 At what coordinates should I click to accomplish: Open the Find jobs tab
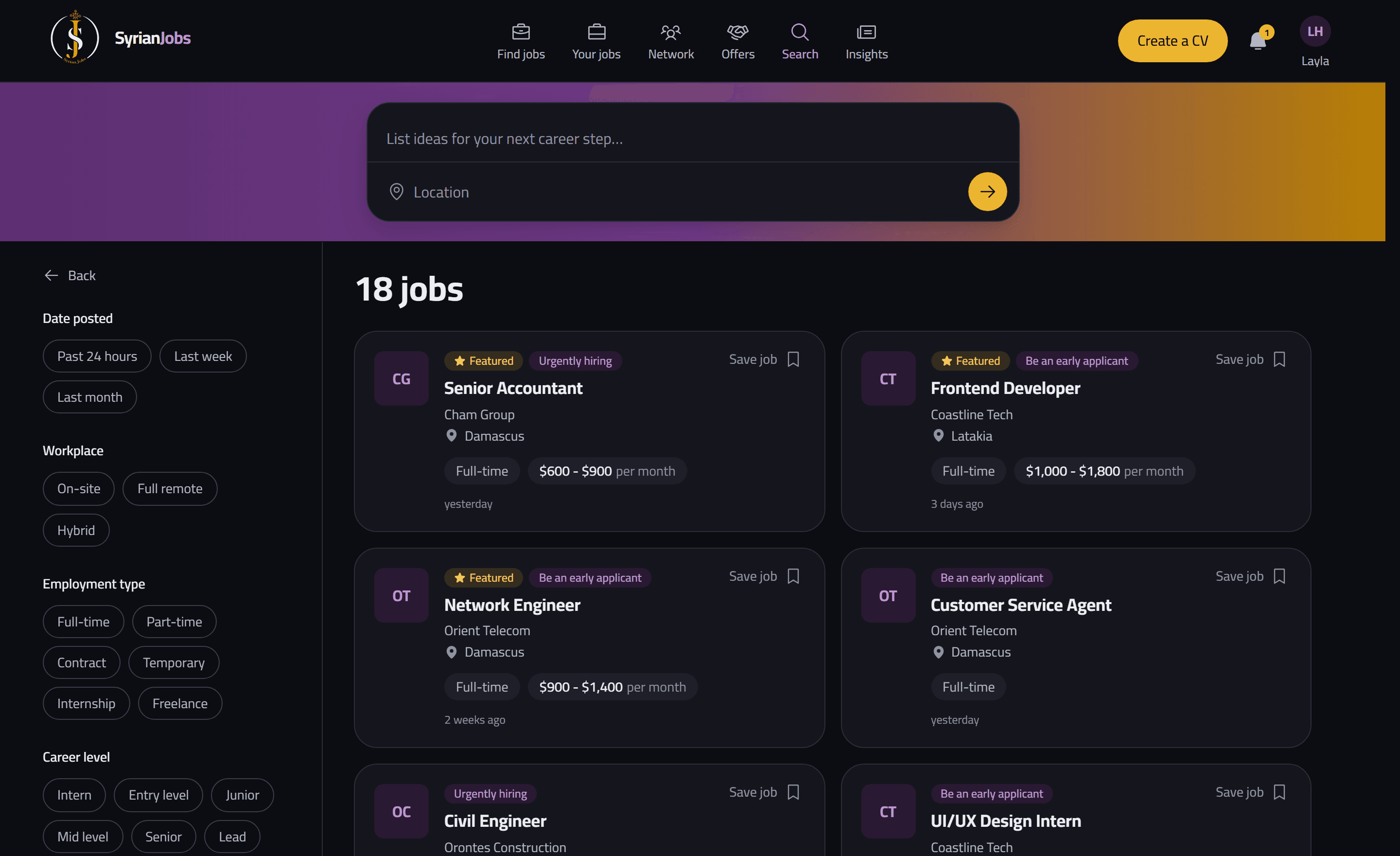click(521, 41)
